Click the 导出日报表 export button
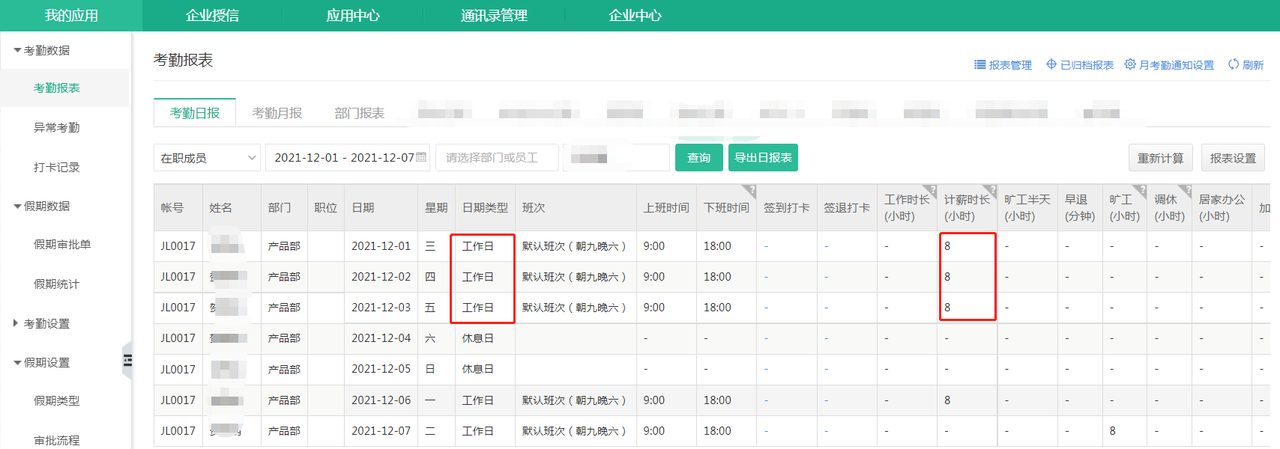The height and width of the screenshot is (449, 1280). (763, 158)
